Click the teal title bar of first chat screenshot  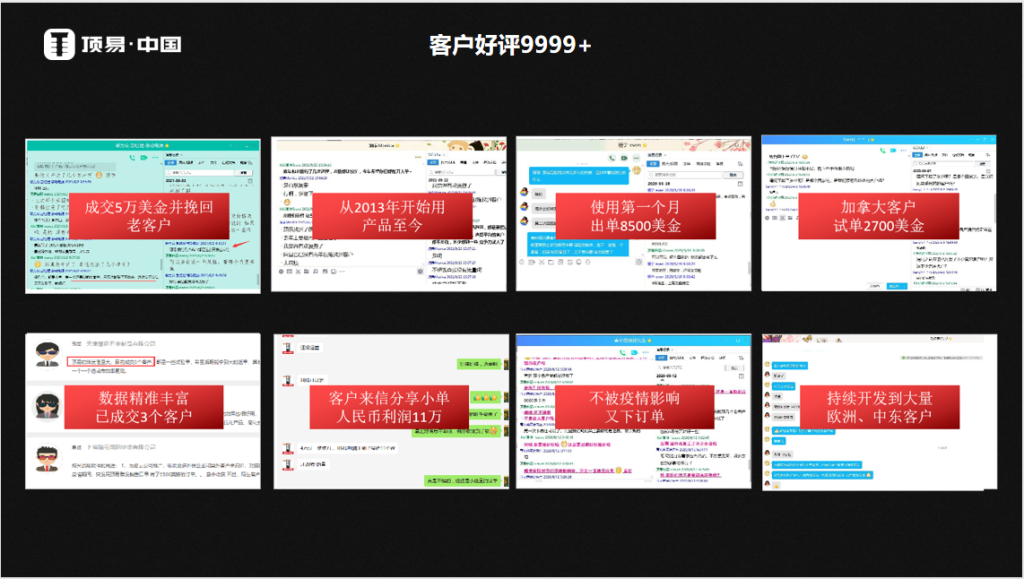click(x=142, y=145)
